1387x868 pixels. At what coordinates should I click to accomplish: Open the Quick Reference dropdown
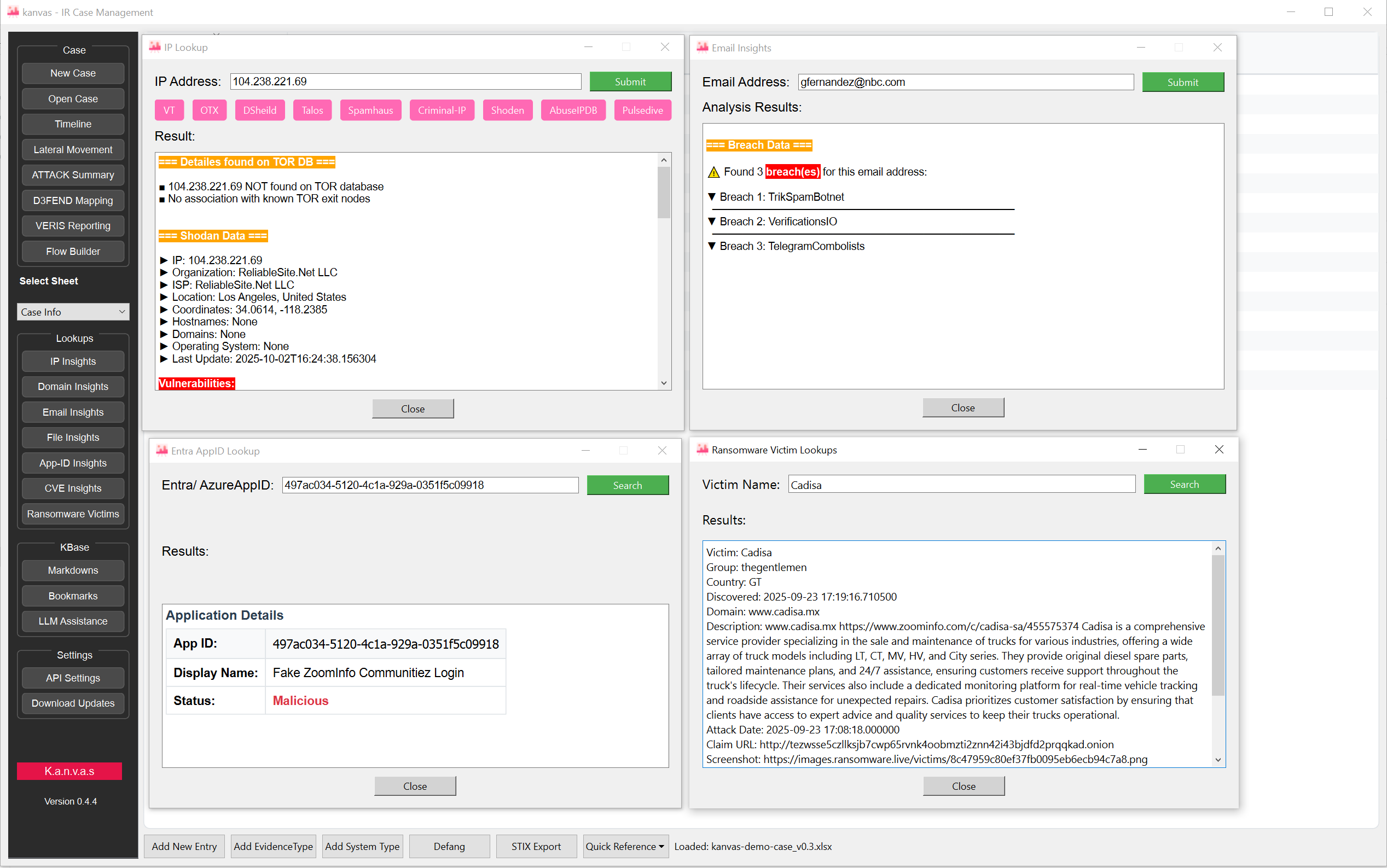click(x=625, y=846)
